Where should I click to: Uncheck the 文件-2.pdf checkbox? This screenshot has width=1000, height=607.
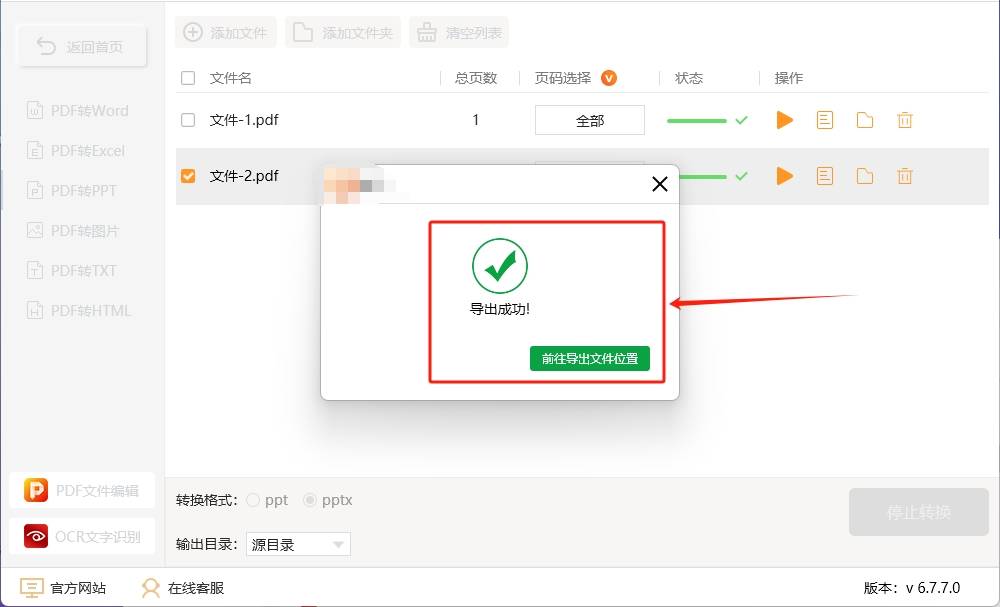click(x=186, y=175)
